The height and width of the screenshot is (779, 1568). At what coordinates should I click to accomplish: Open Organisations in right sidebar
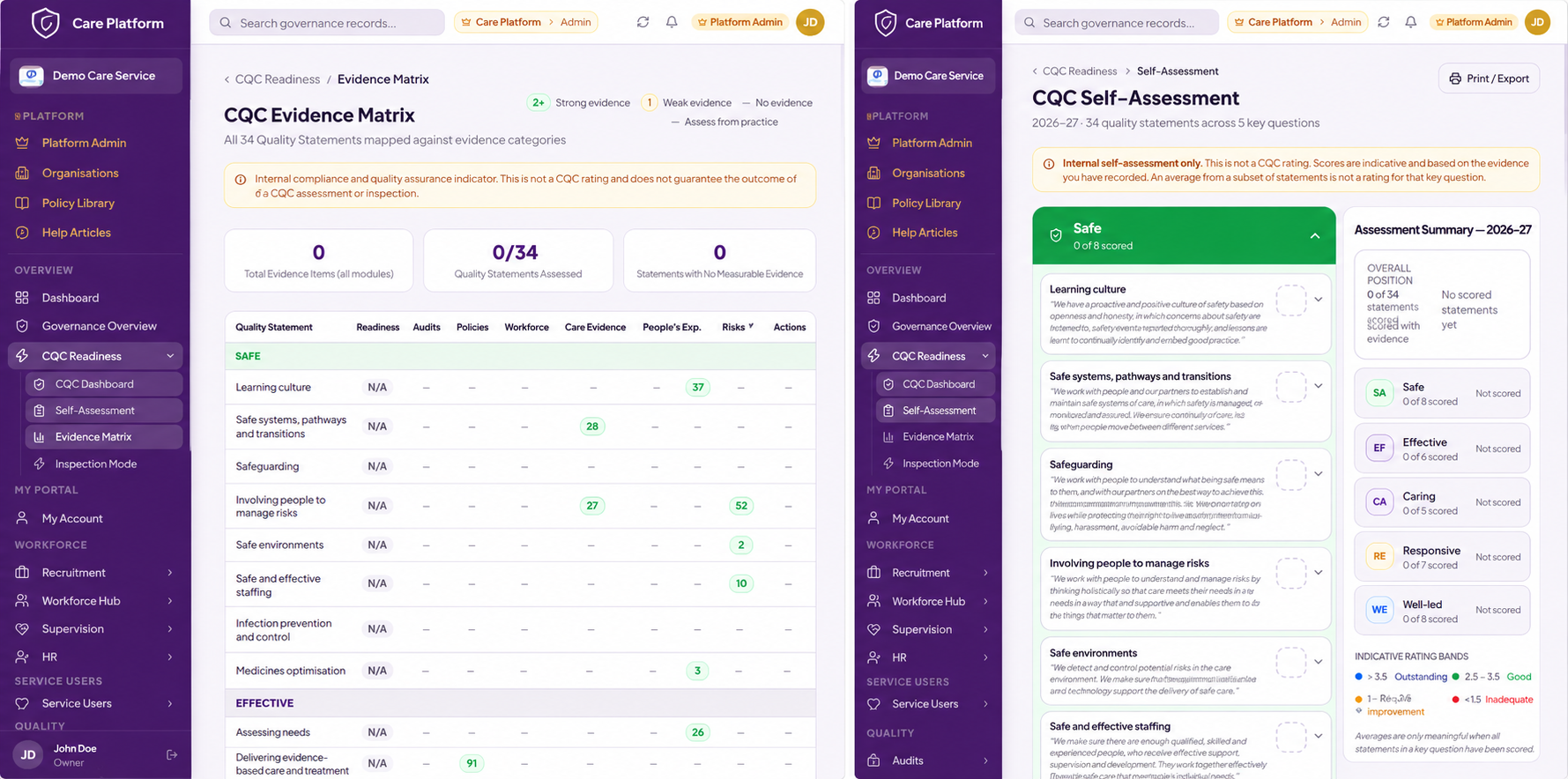click(x=929, y=173)
